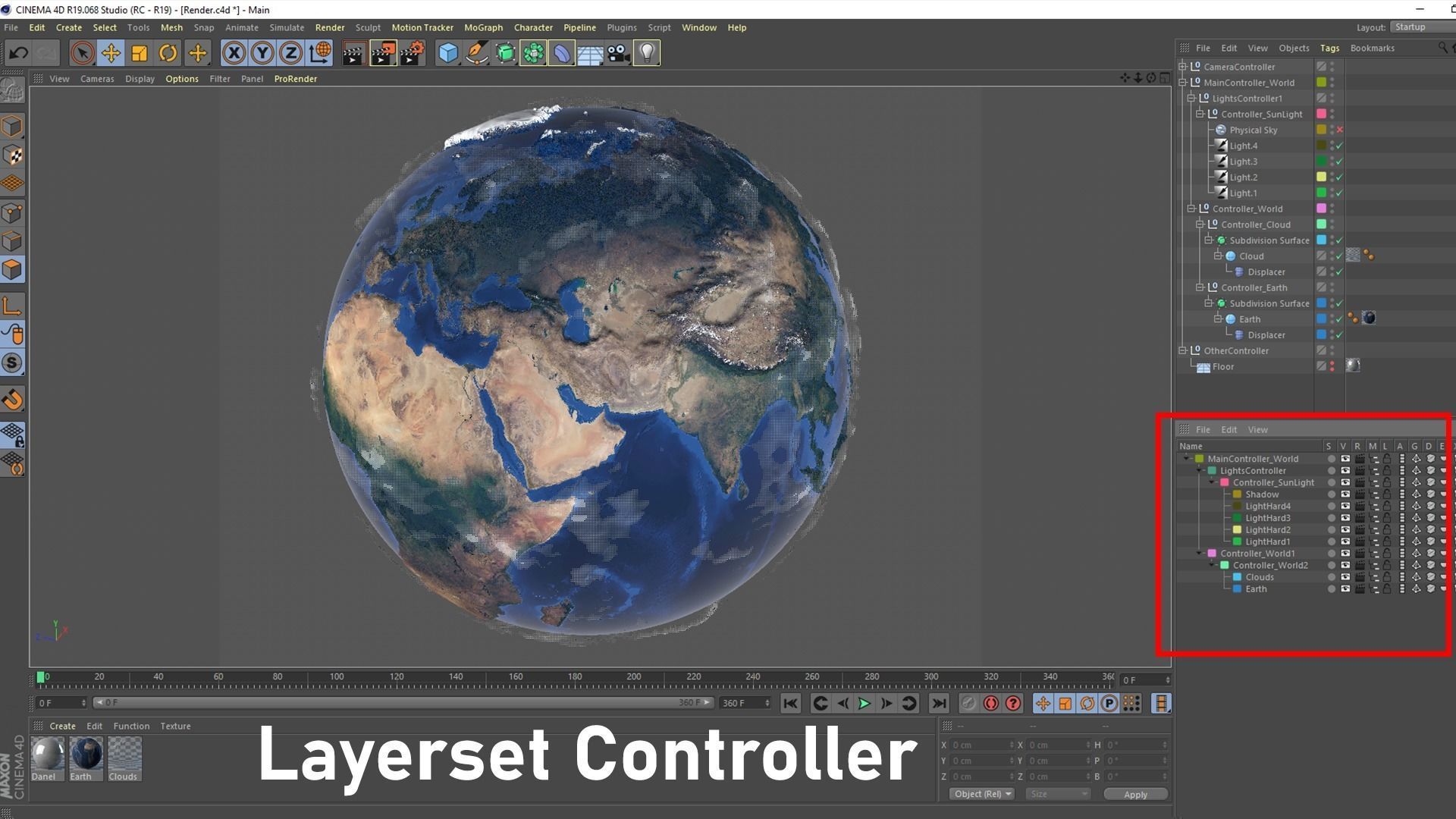The image size is (1456, 819).
Task: Click the Render to Picture Viewer icon
Action: click(383, 53)
